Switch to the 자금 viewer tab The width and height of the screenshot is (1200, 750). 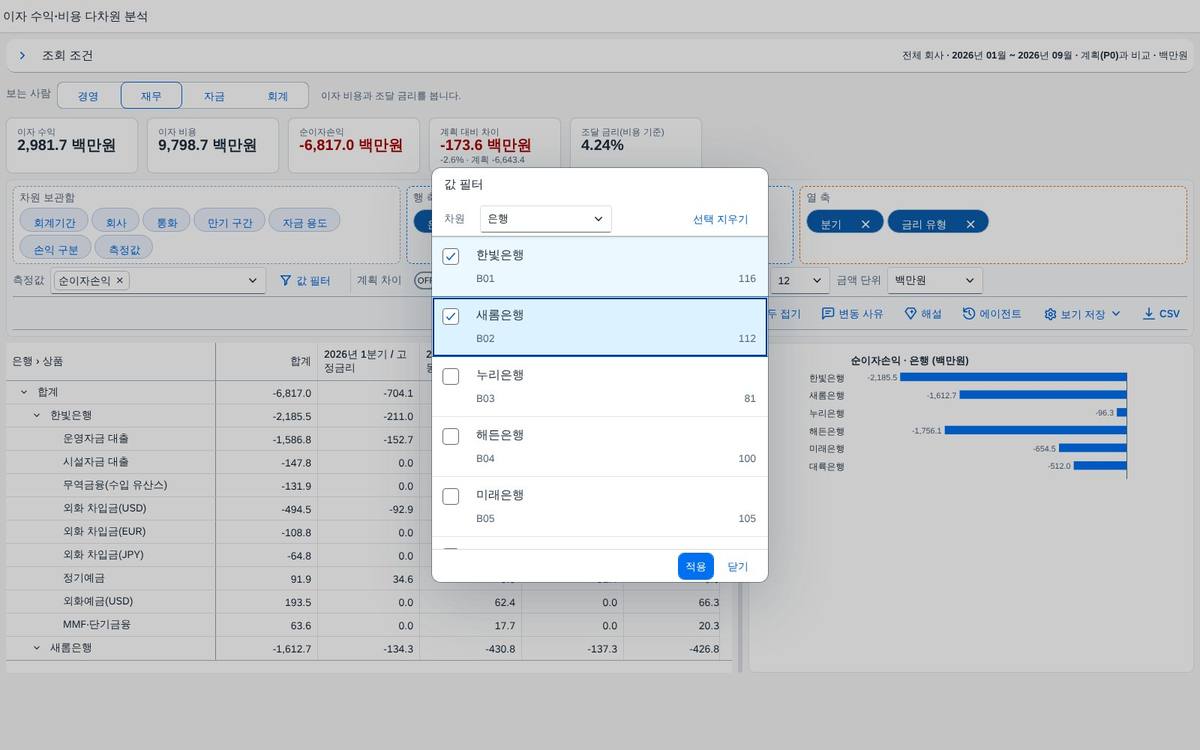(x=214, y=96)
